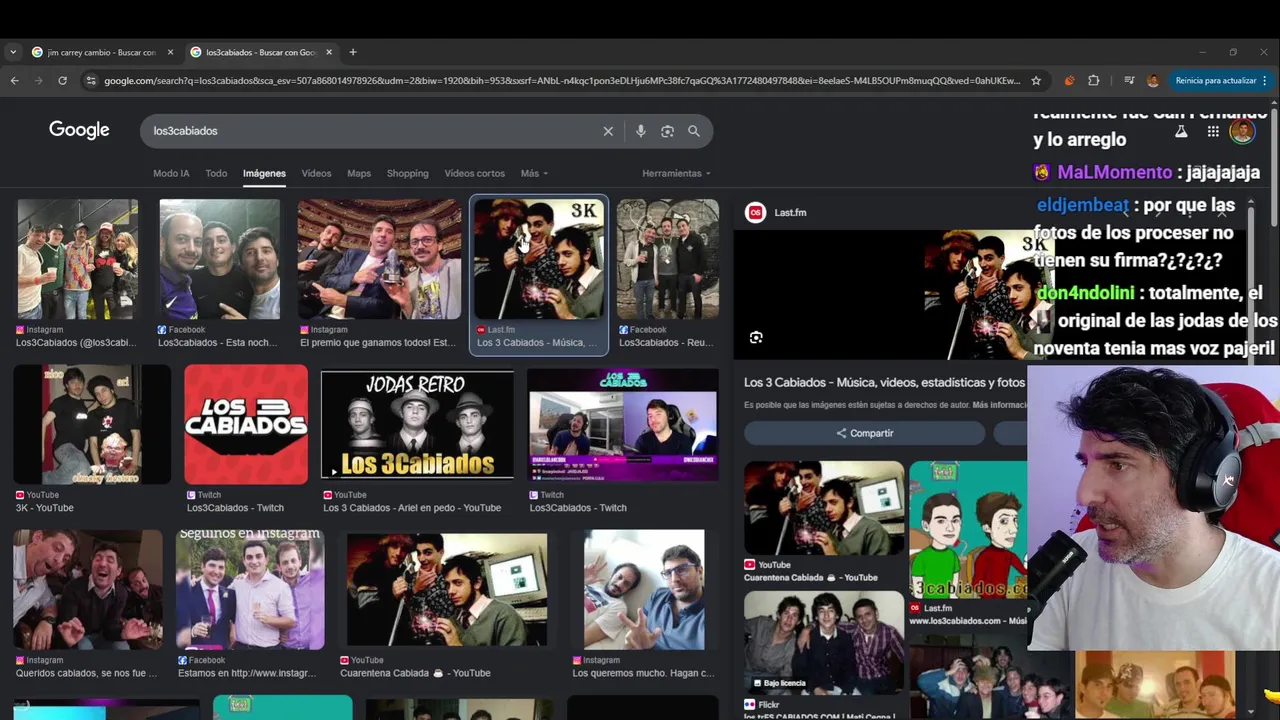This screenshot has width=1280, height=720.
Task: Start voice search with the microphone
Action: pos(640,131)
